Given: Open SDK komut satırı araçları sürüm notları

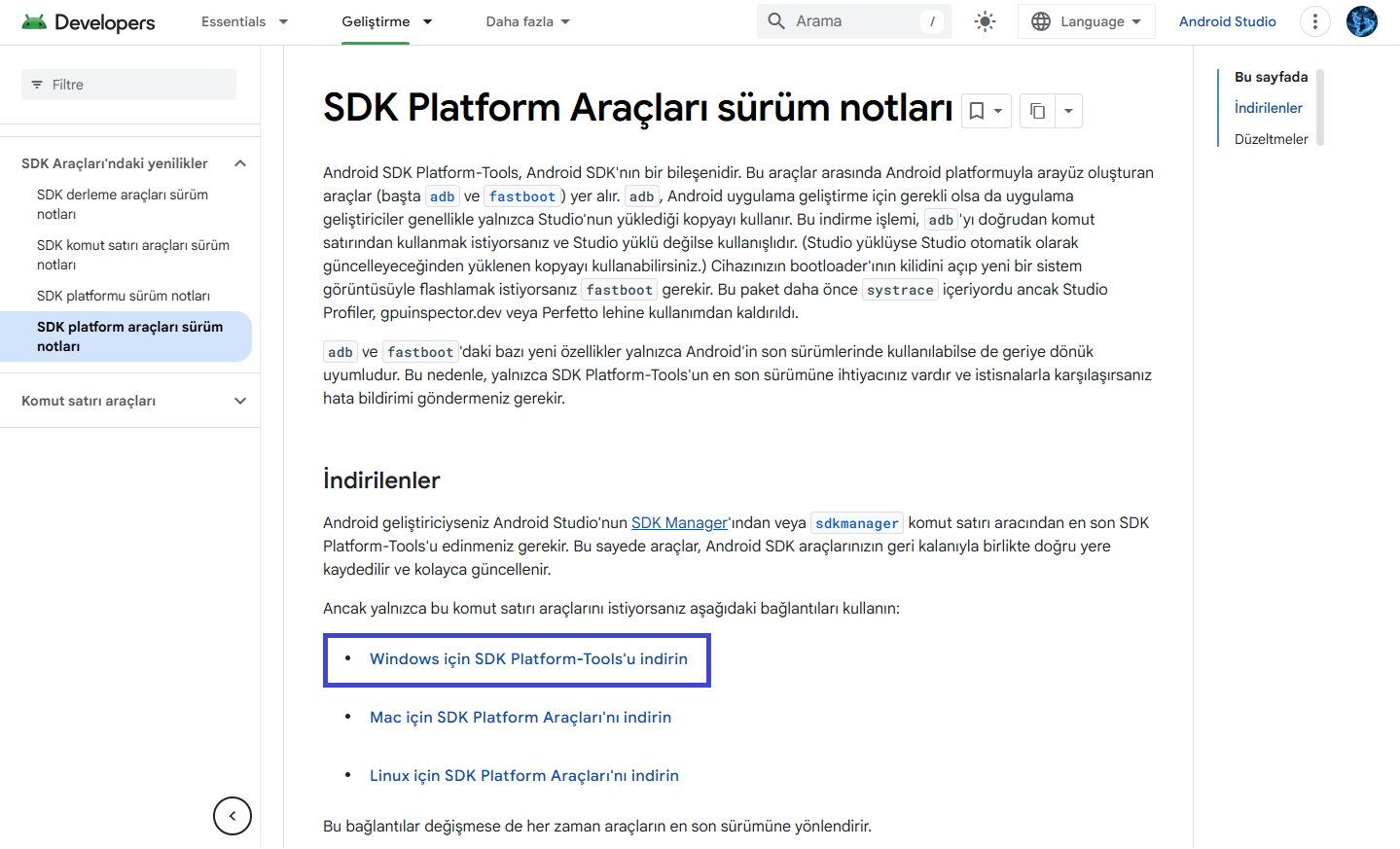Looking at the screenshot, I should click(134, 255).
